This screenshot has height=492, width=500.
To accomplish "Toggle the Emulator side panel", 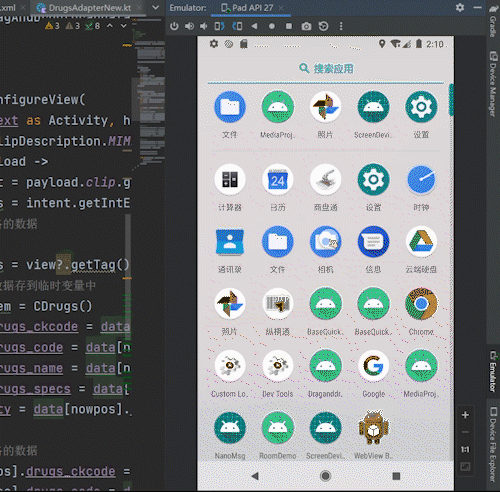I will [x=493, y=371].
